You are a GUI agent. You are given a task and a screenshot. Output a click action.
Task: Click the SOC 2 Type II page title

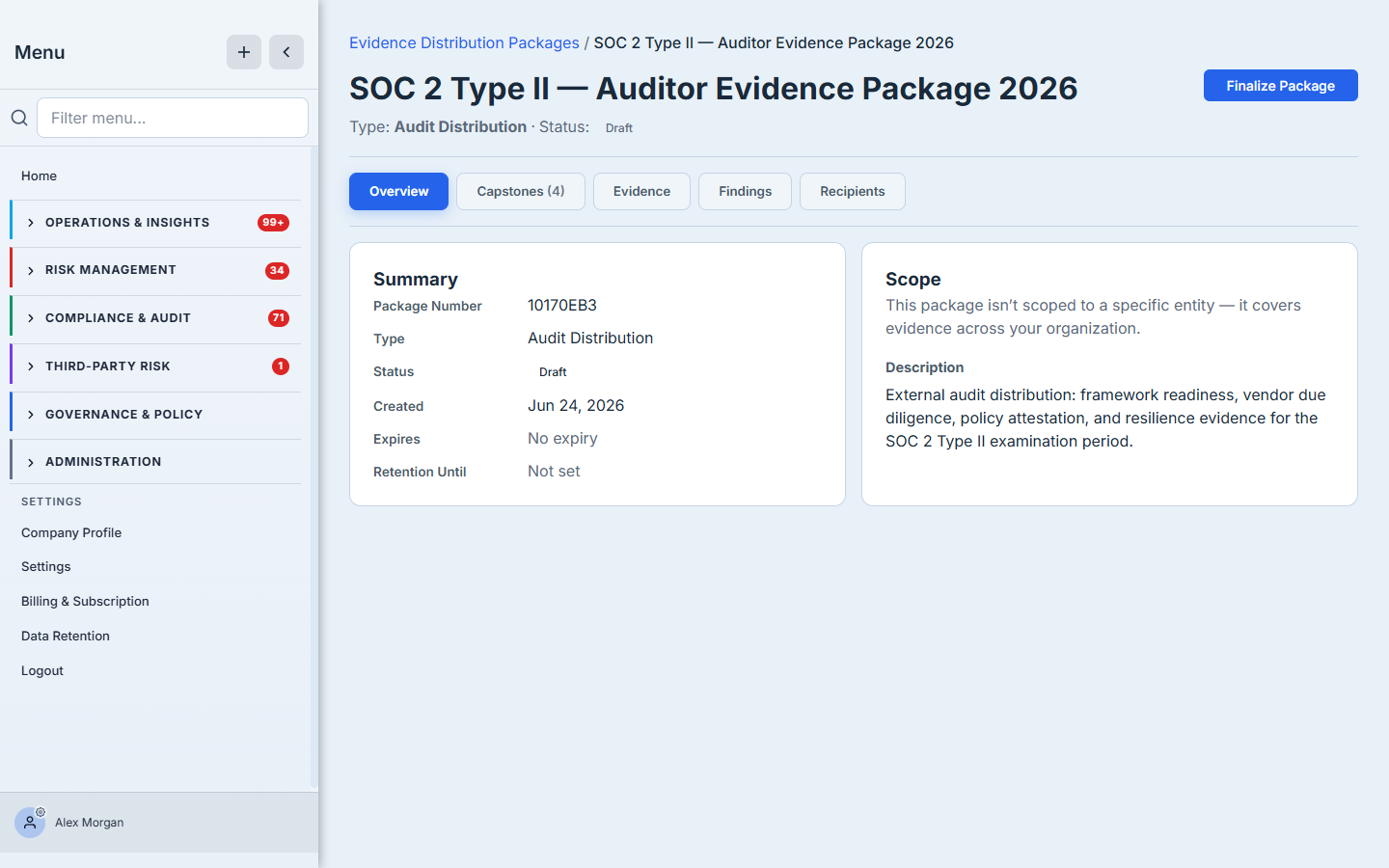[x=714, y=89]
